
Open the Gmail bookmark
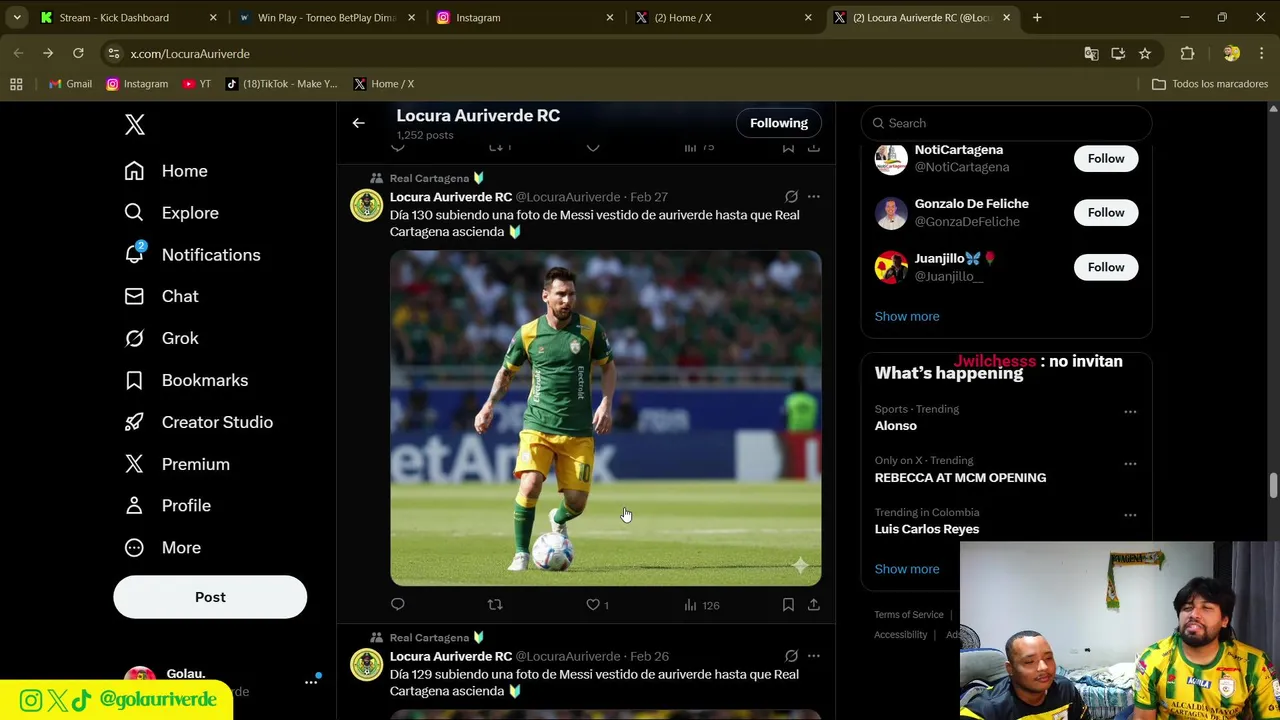click(70, 84)
